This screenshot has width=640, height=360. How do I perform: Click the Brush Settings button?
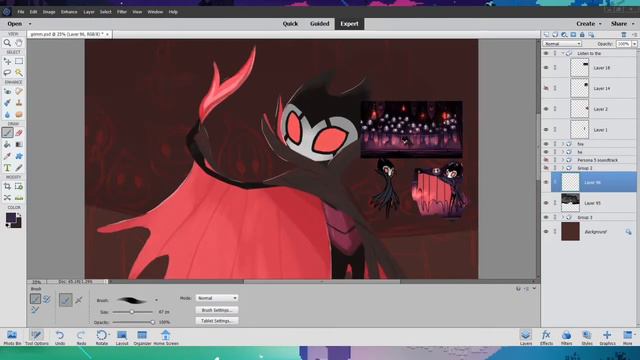point(217,310)
